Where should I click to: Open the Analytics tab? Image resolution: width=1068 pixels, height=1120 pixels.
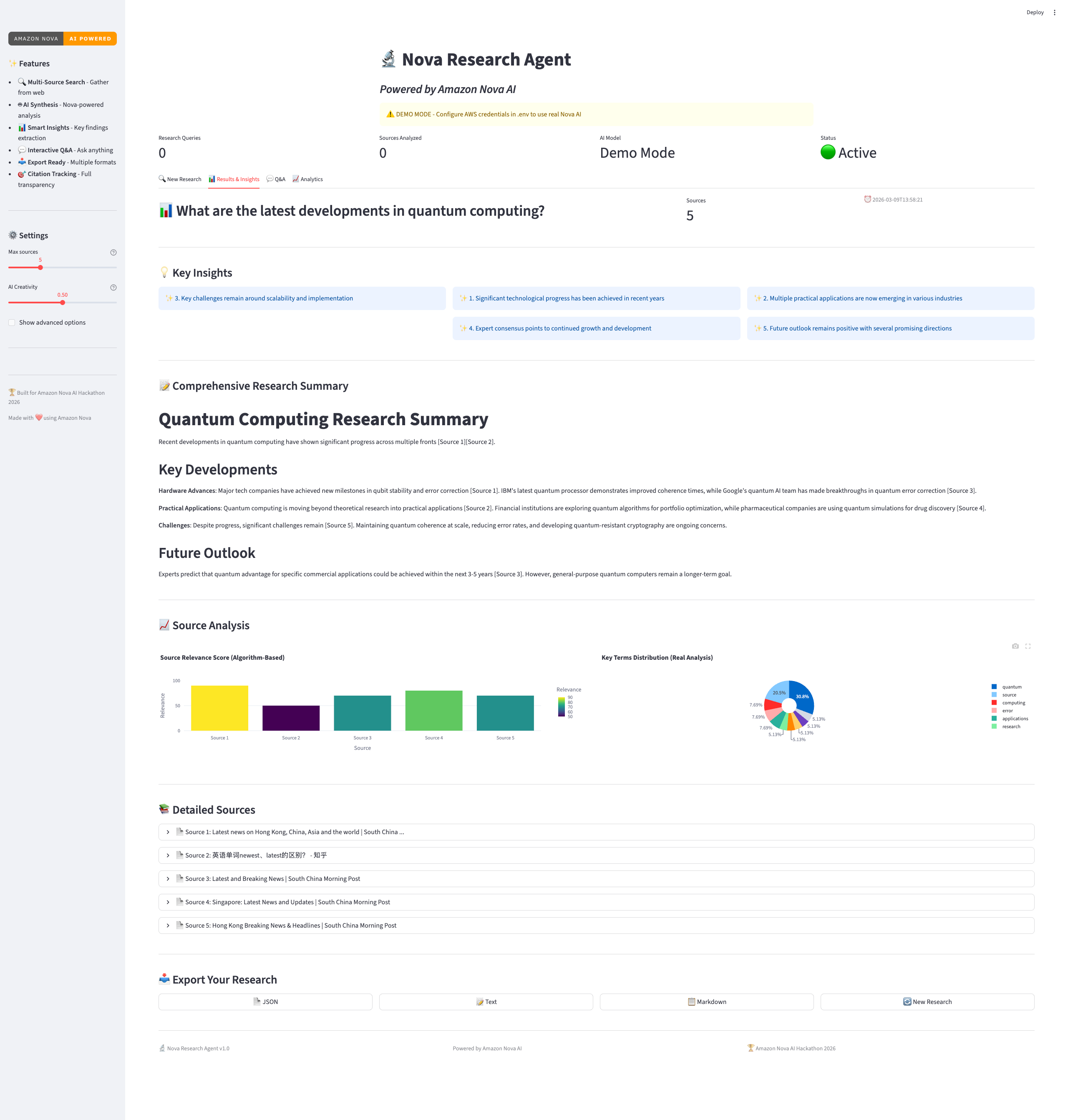[x=307, y=179]
